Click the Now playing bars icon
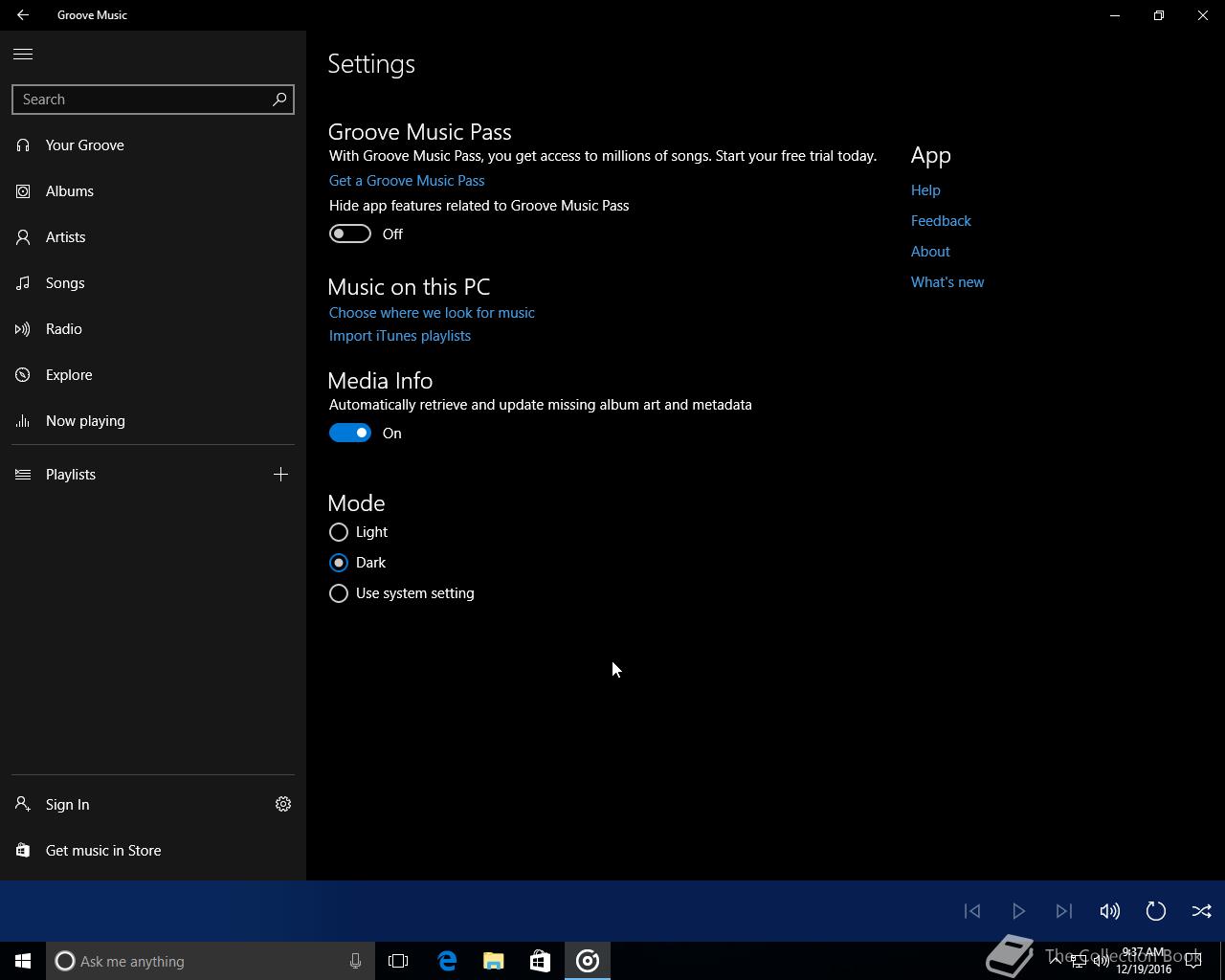Screen dimensions: 1225x980 click(x=23, y=421)
